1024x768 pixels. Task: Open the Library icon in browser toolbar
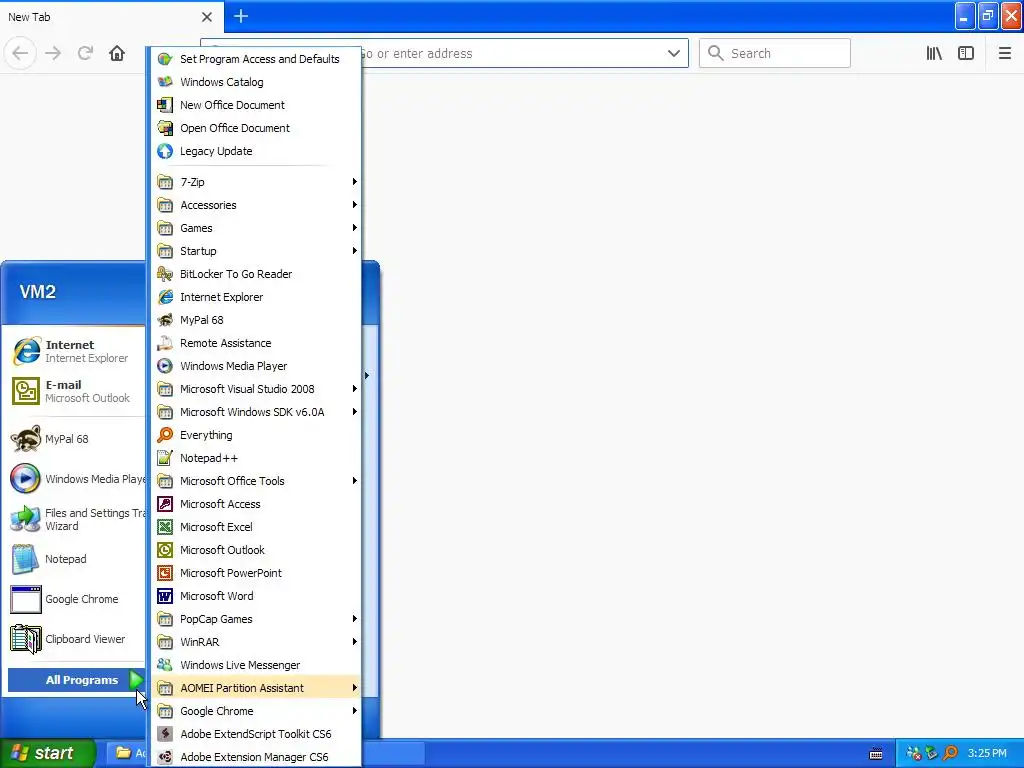pos(934,53)
